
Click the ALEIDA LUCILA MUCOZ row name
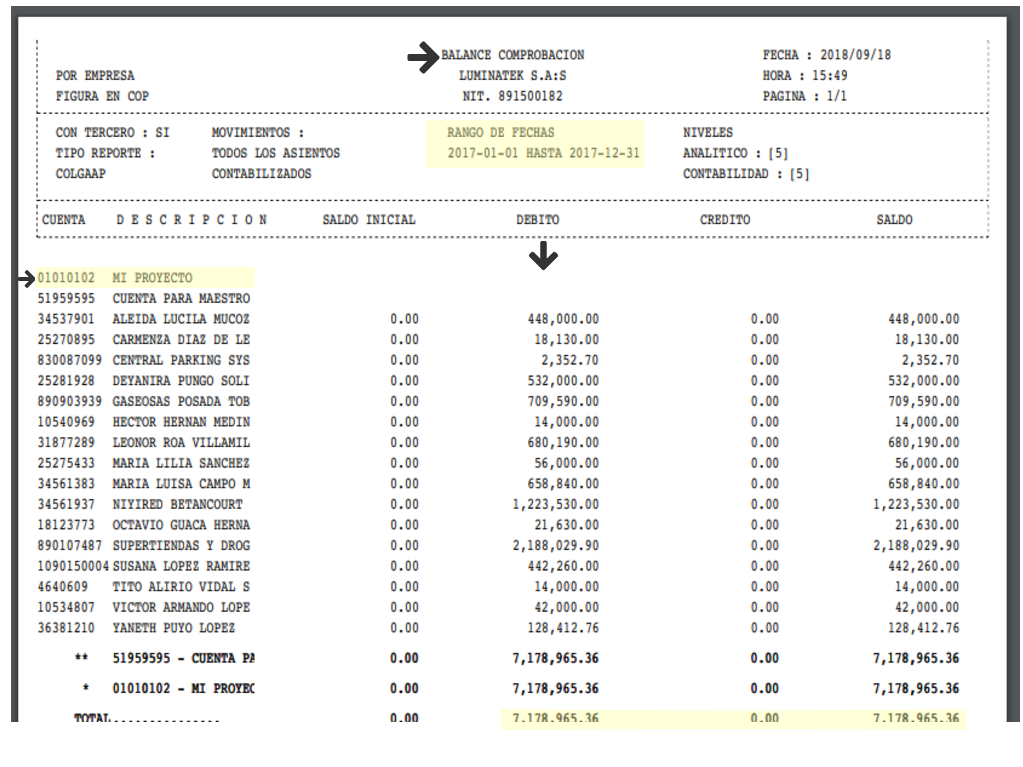(x=180, y=319)
